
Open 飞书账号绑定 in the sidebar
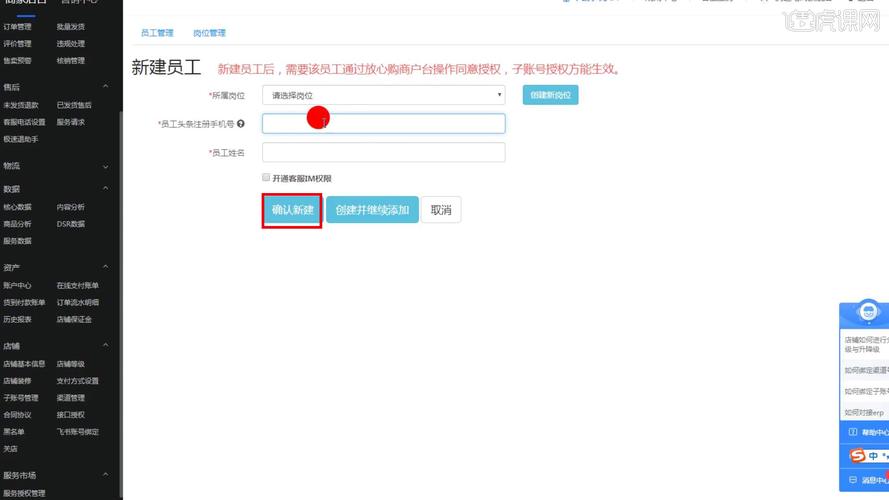coord(78,432)
